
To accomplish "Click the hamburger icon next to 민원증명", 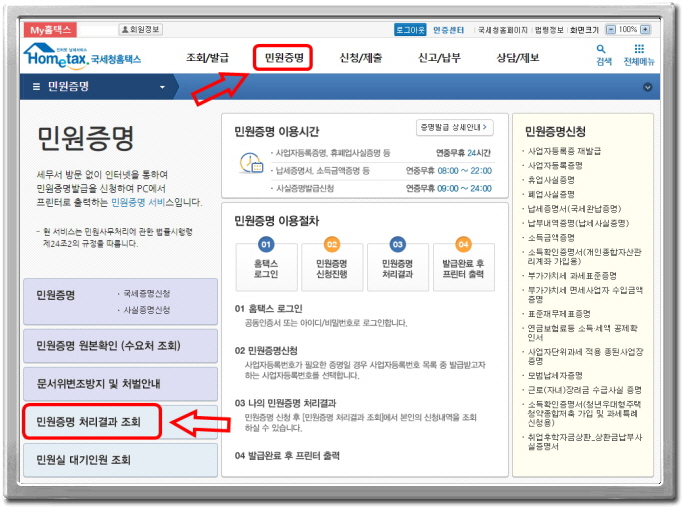I will pos(37,87).
